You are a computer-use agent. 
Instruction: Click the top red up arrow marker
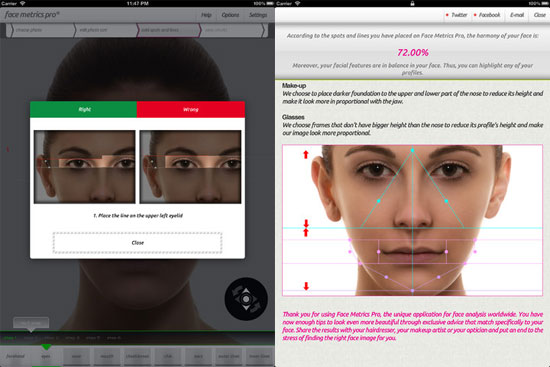(306, 154)
